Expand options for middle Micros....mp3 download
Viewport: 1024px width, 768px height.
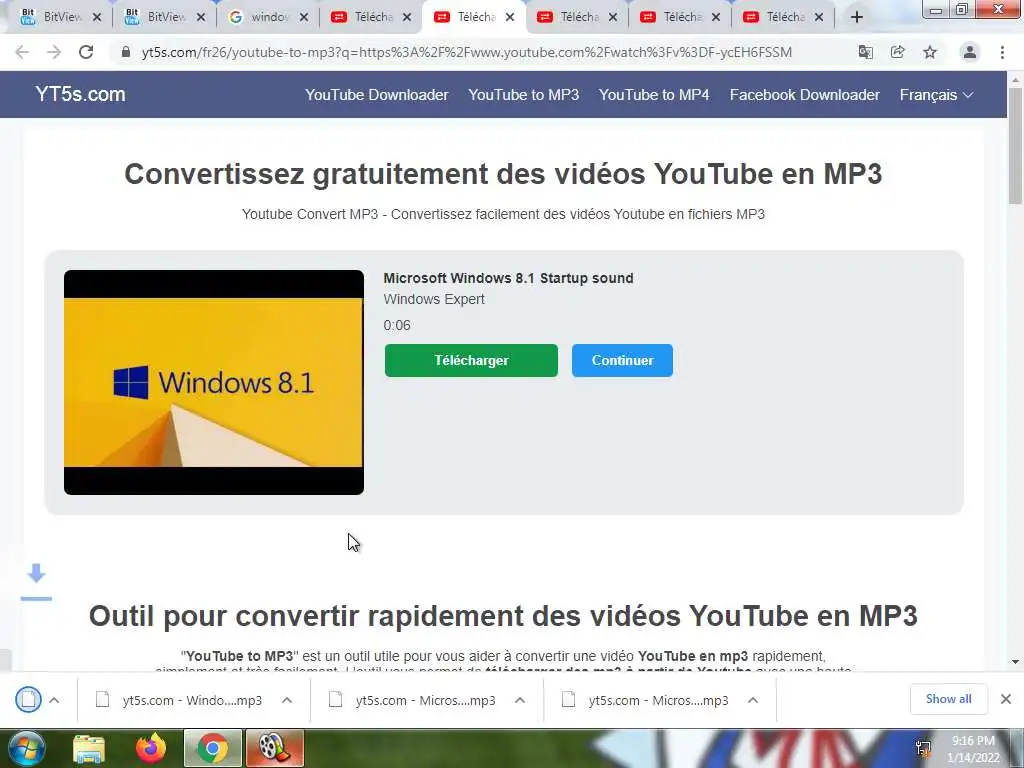pyautogui.click(x=520, y=700)
